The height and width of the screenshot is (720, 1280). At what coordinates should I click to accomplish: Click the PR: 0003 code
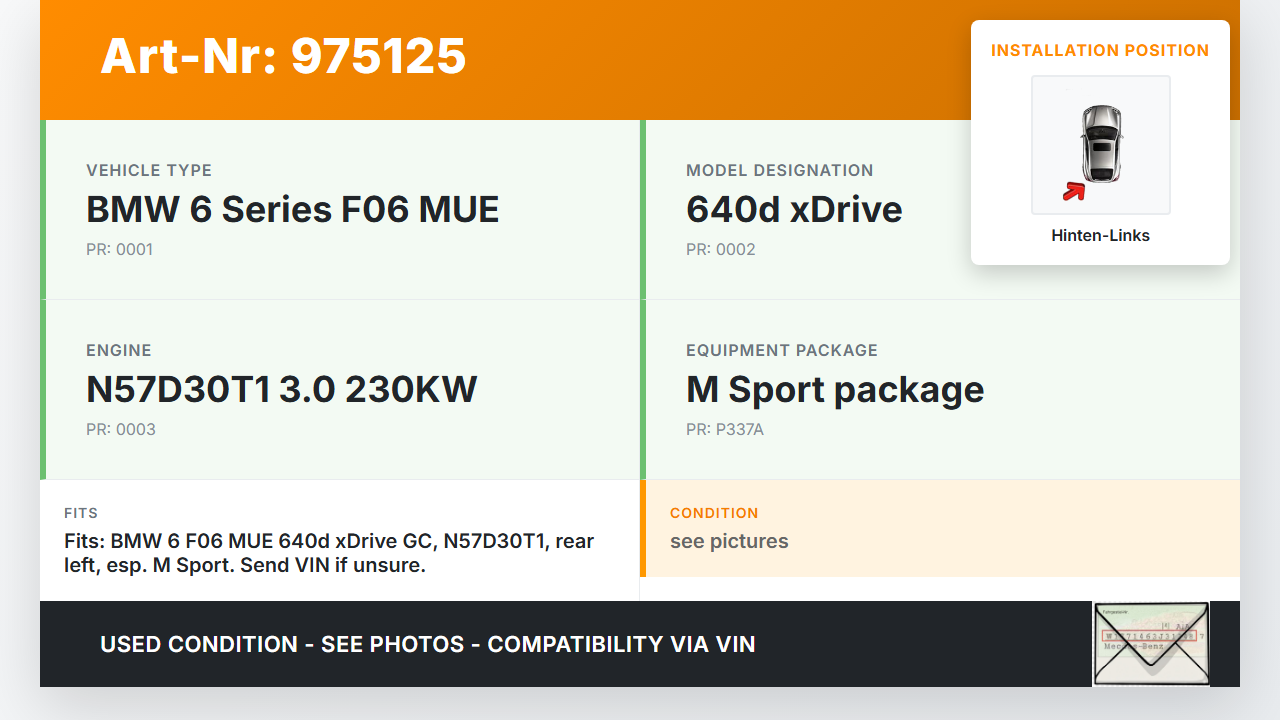click(120, 430)
